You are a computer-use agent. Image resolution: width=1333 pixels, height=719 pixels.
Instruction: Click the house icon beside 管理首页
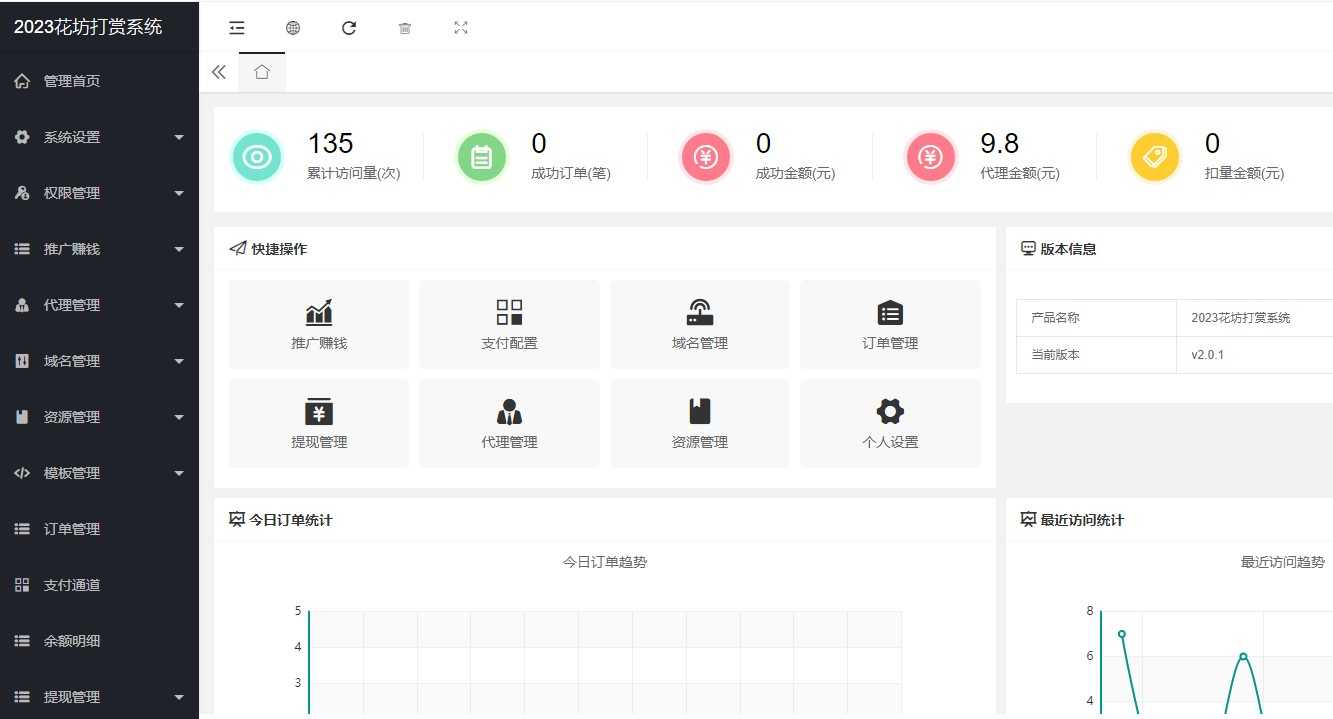coord(22,81)
